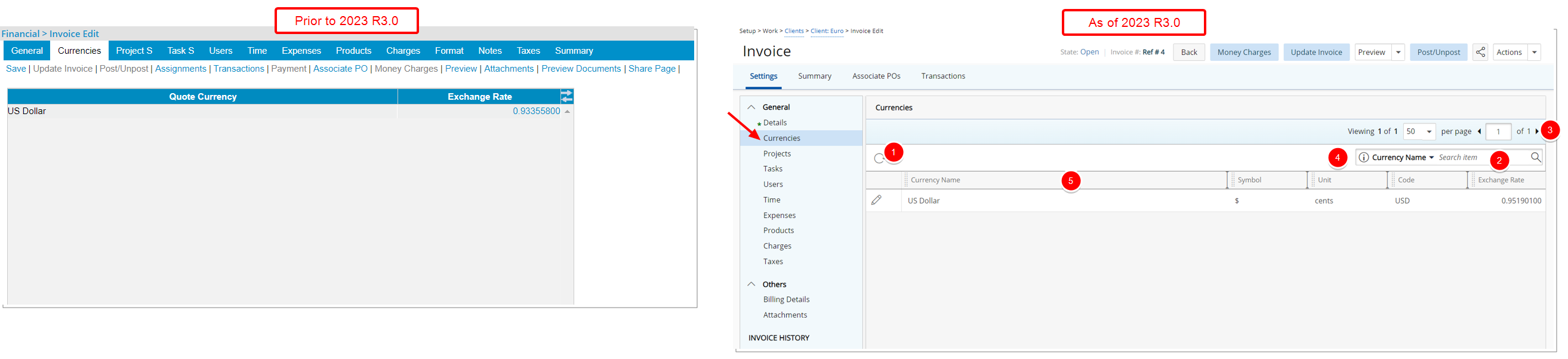Select the Settings tab in new Invoice
Screen dimensions: 1568x359
pos(763,76)
